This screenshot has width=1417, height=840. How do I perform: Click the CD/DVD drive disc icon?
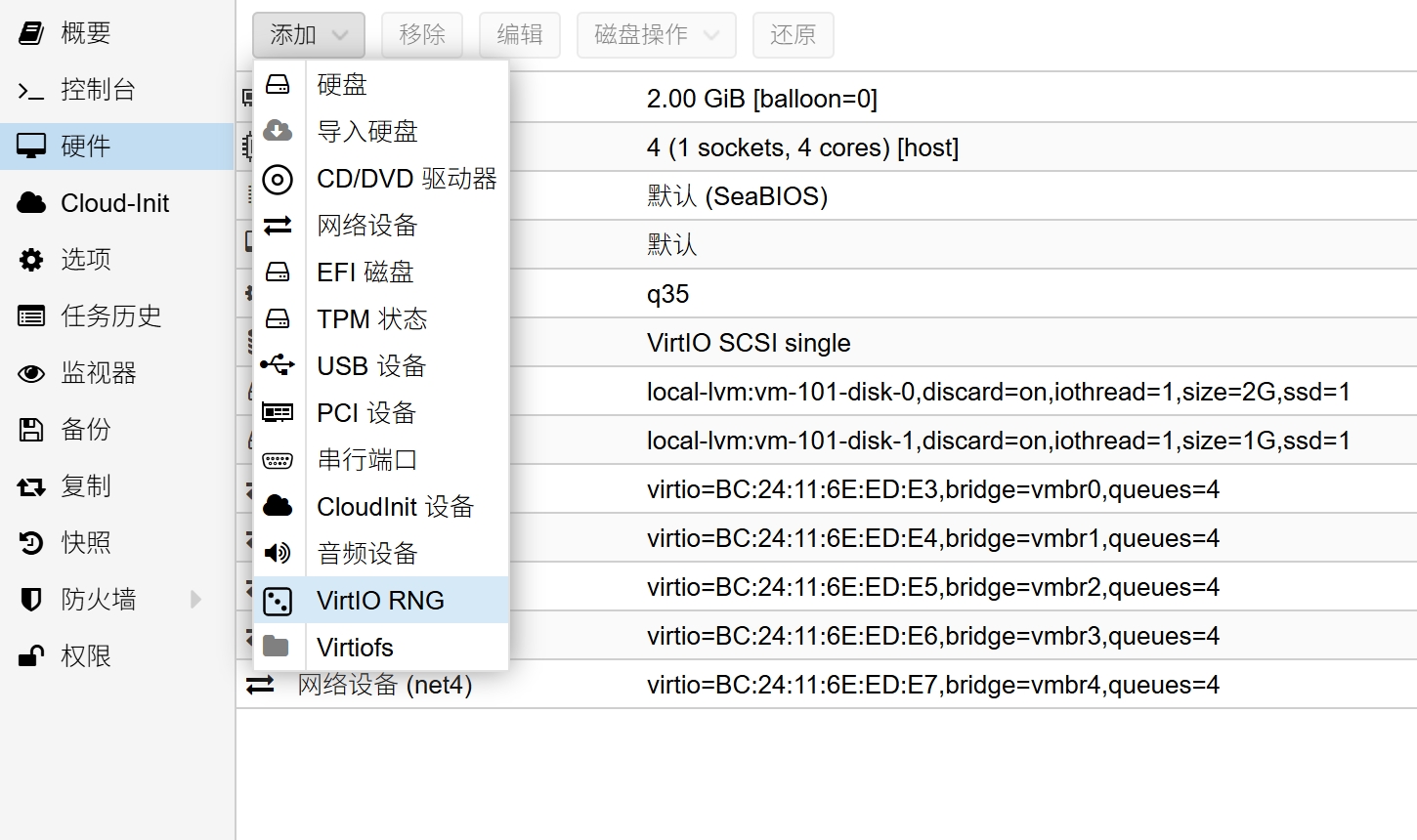pyautogui.click(x=278, y=179)
